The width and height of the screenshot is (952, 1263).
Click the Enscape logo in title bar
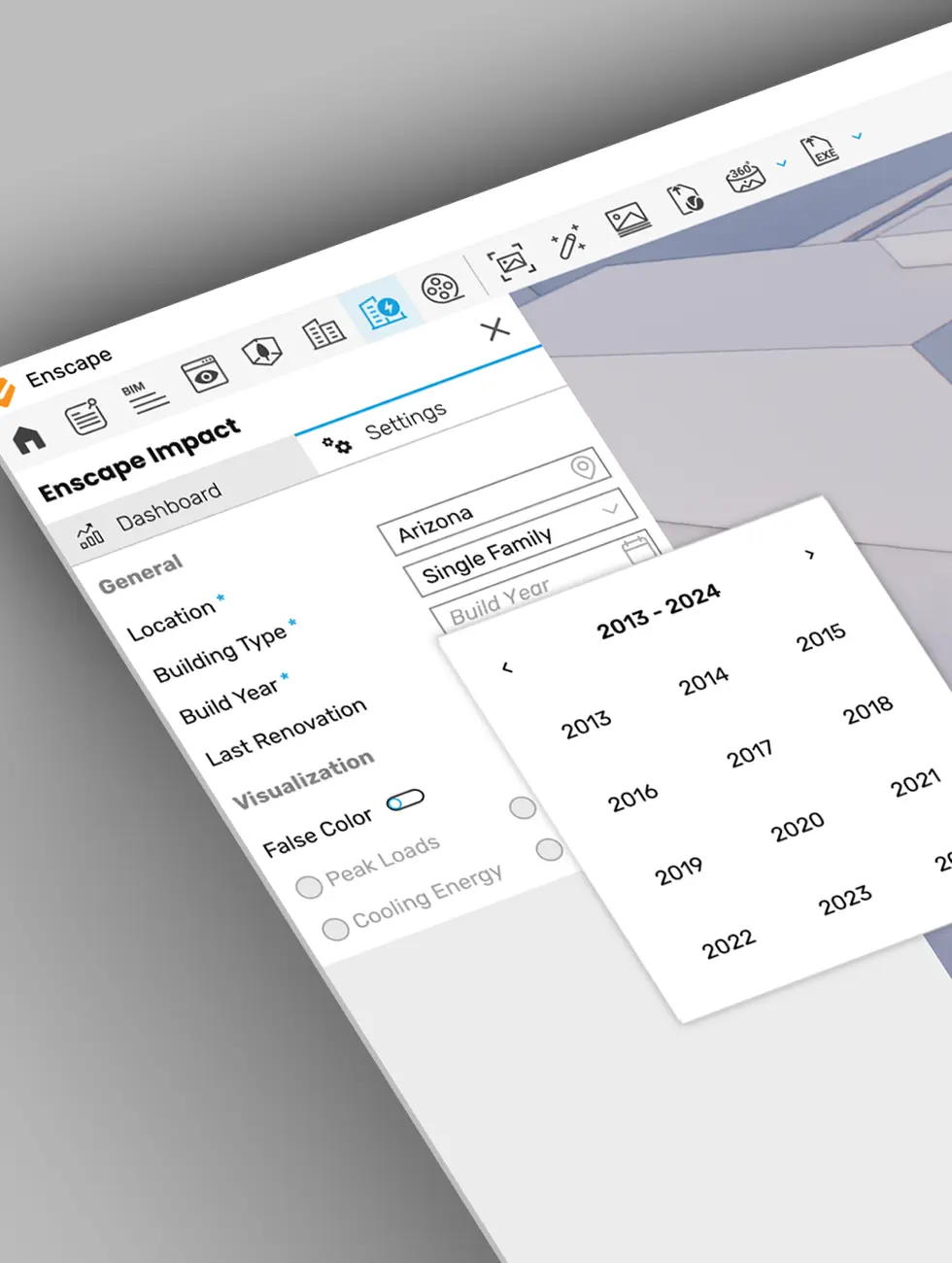6,392
